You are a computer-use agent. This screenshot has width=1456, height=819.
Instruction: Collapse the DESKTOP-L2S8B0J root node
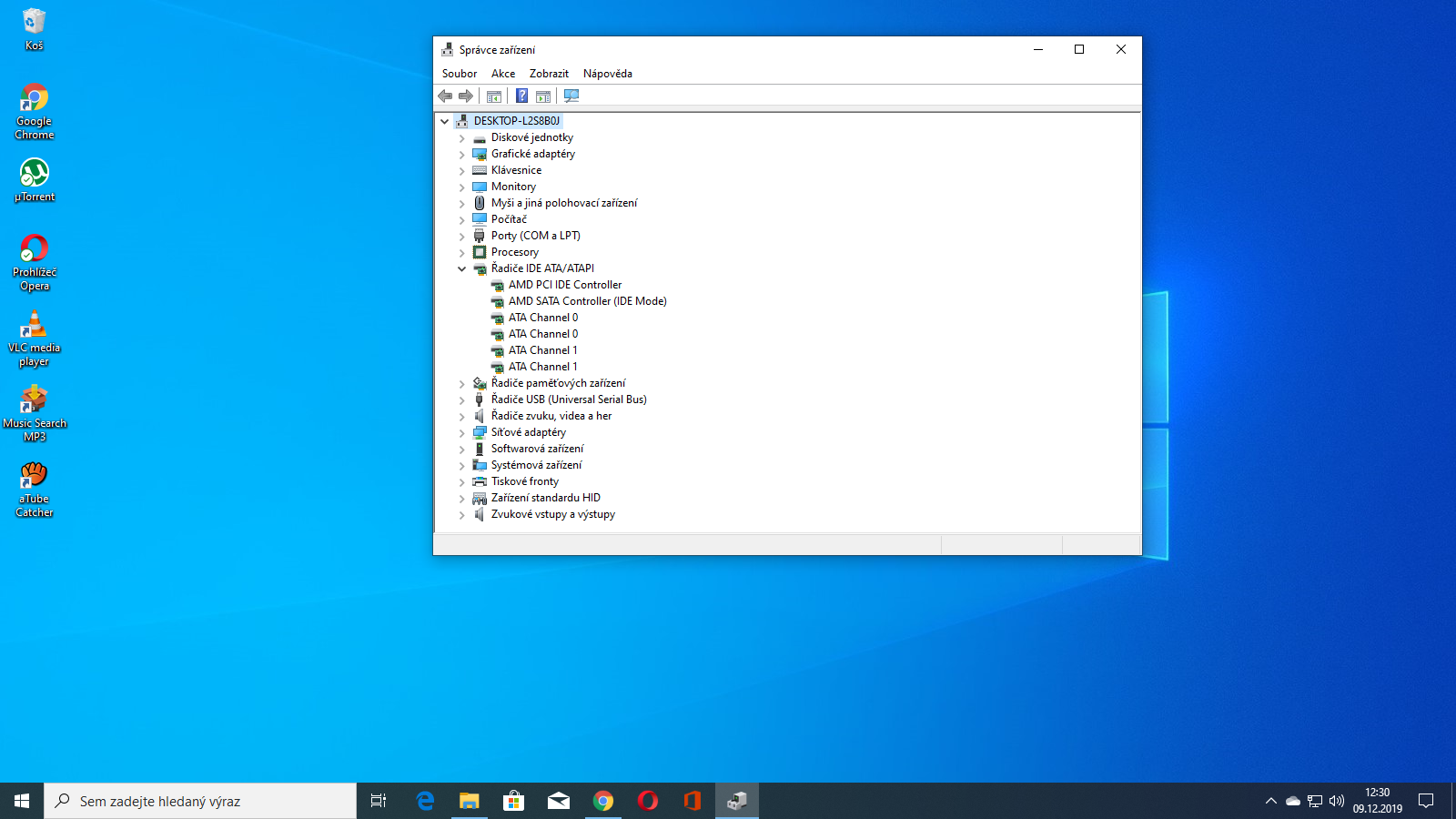[x=445, y=121]
